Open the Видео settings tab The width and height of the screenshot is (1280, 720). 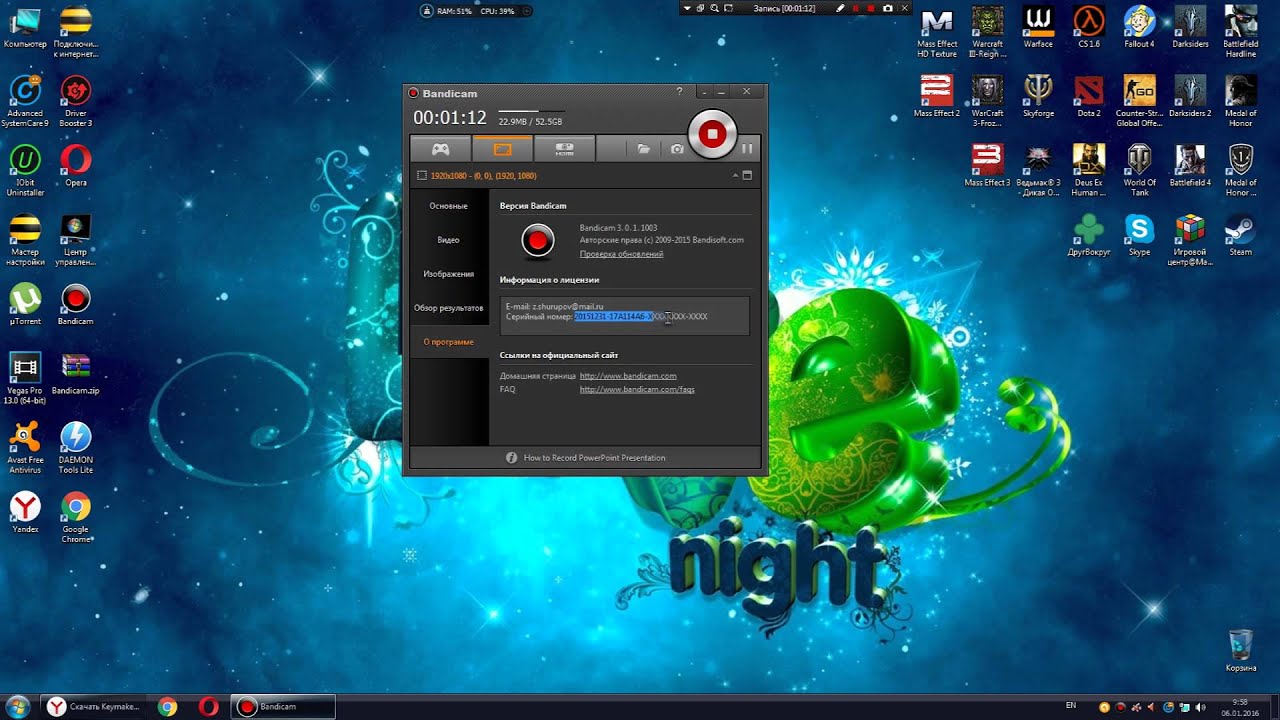point(449,240)
